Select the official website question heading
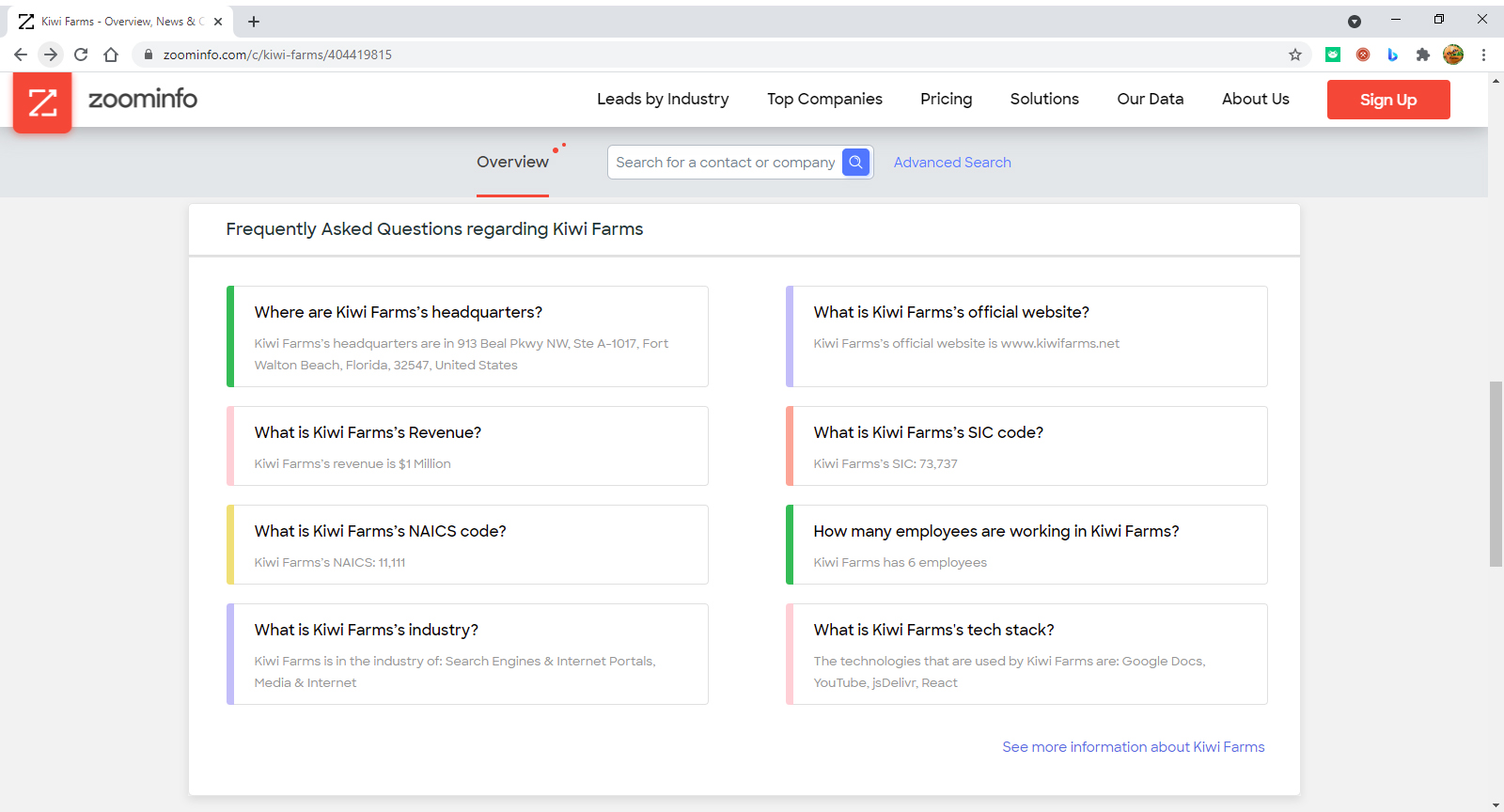Screen dimensions: 1504x812 951,312
